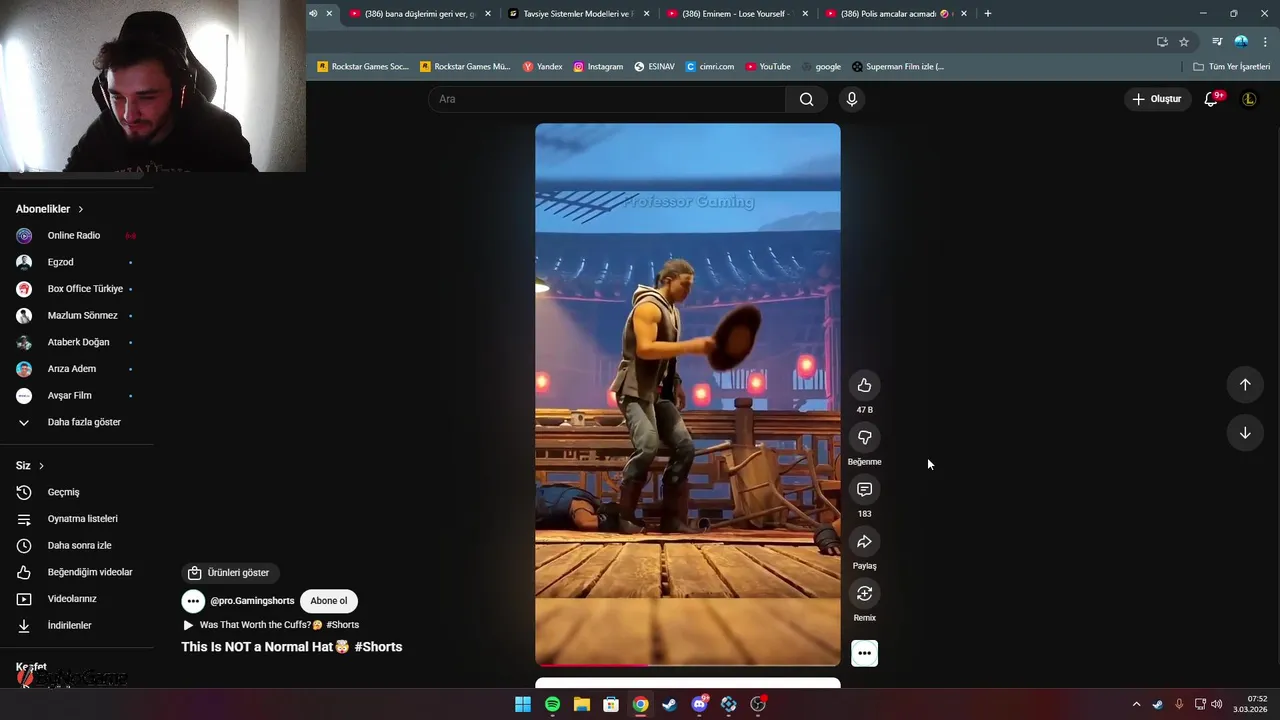Click Ürünleri göster products button

tap(230, 573)
